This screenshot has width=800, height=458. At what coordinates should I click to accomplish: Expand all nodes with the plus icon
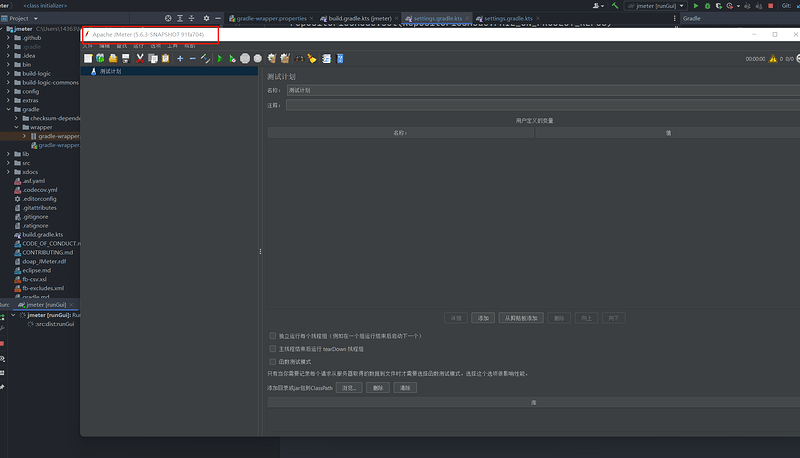(180, 59)
